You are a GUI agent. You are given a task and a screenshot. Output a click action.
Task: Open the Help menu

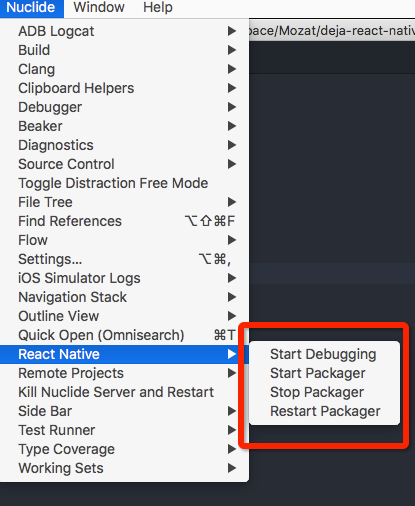click(158, 7)
